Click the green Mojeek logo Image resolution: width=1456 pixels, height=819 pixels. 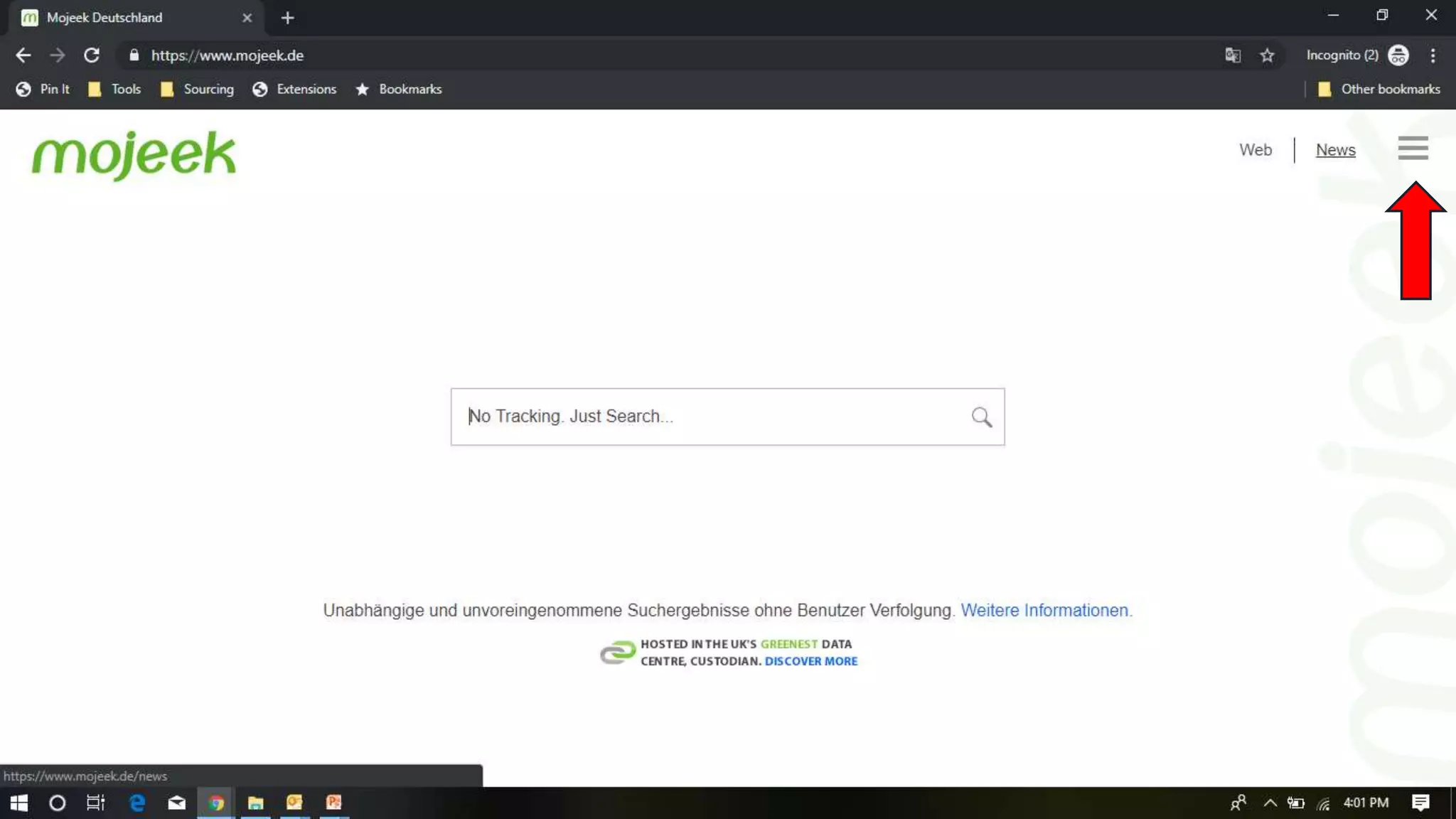tap(134, 154)
